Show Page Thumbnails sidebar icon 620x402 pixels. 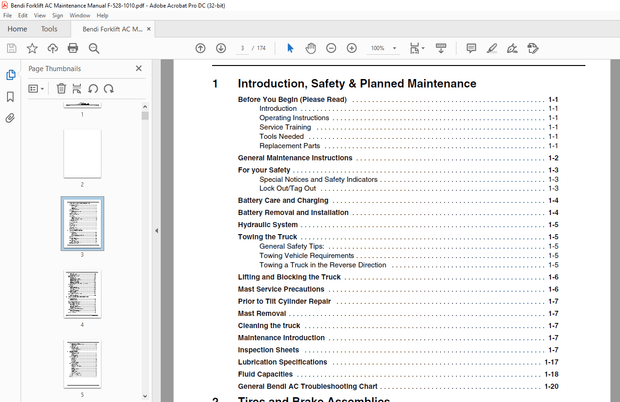(11, 75)
